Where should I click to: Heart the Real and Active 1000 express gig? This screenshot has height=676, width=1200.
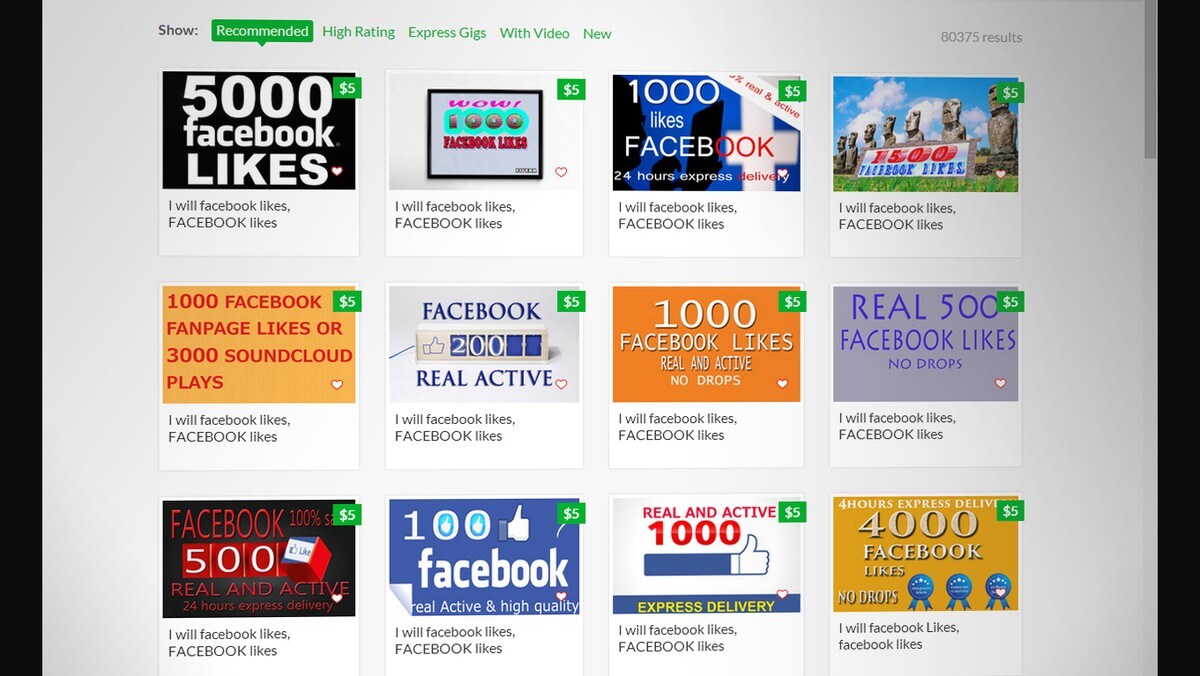[x=782, y=595]
